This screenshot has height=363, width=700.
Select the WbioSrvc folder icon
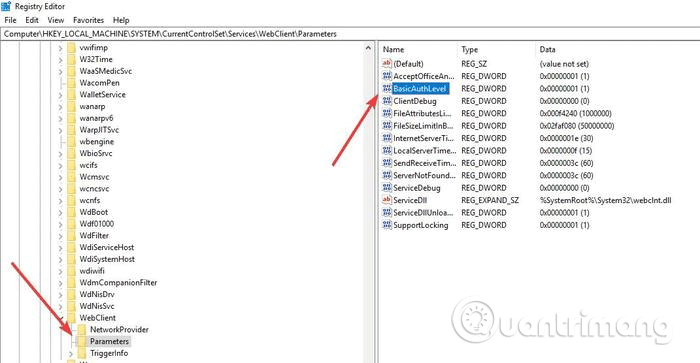click(71, 153)
